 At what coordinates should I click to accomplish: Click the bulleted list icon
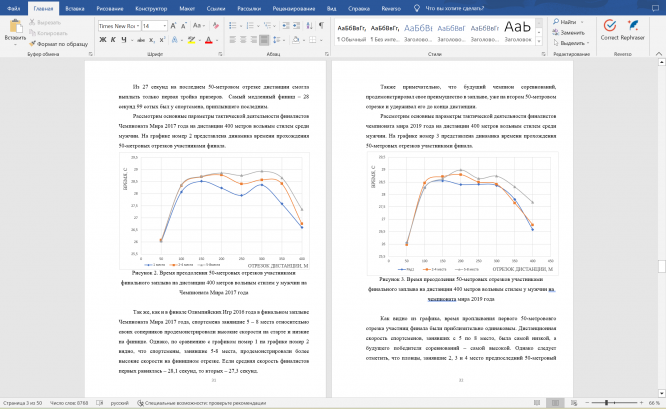point(233,26)
